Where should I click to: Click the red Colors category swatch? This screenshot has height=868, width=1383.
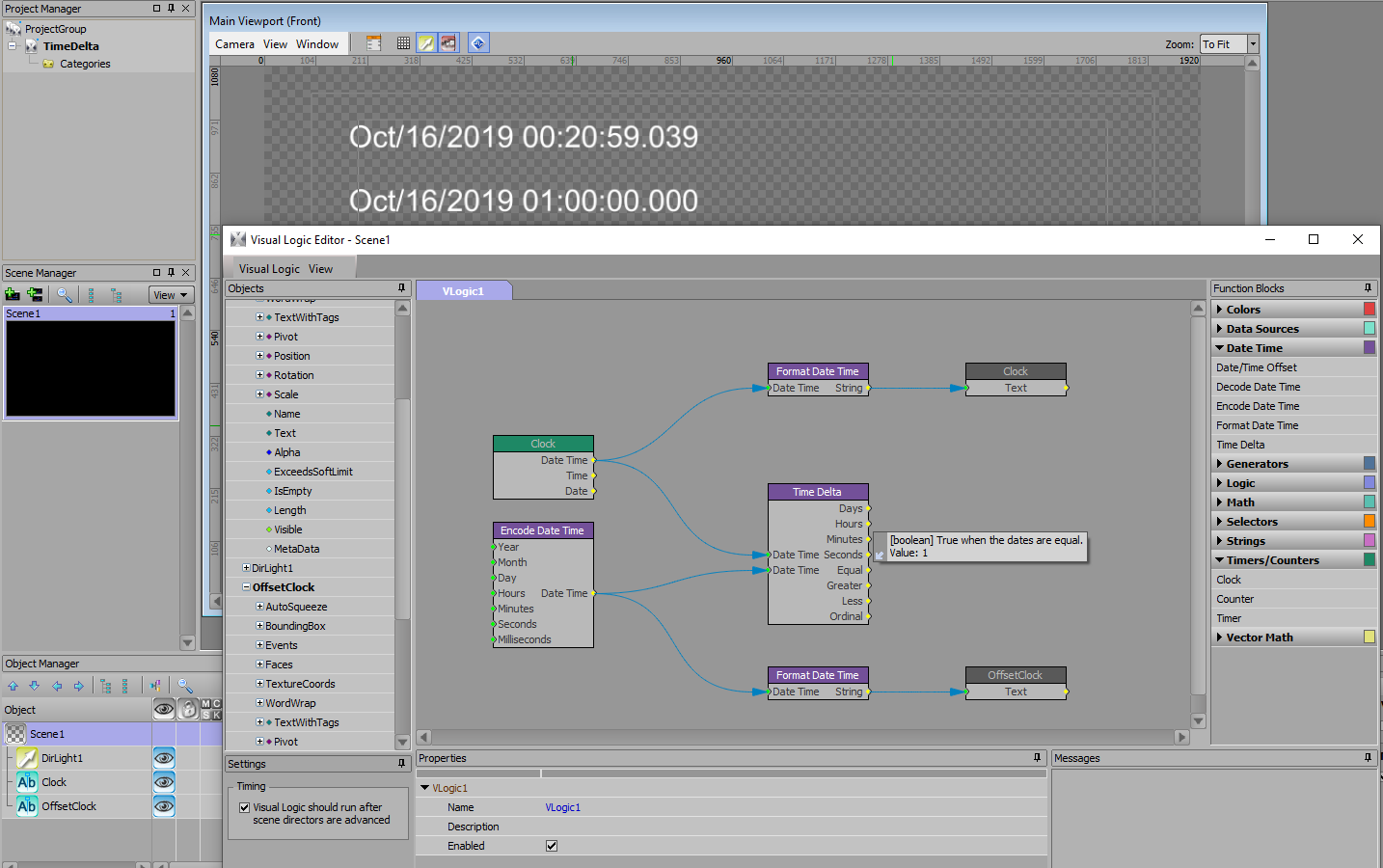tap(1369, 310)
